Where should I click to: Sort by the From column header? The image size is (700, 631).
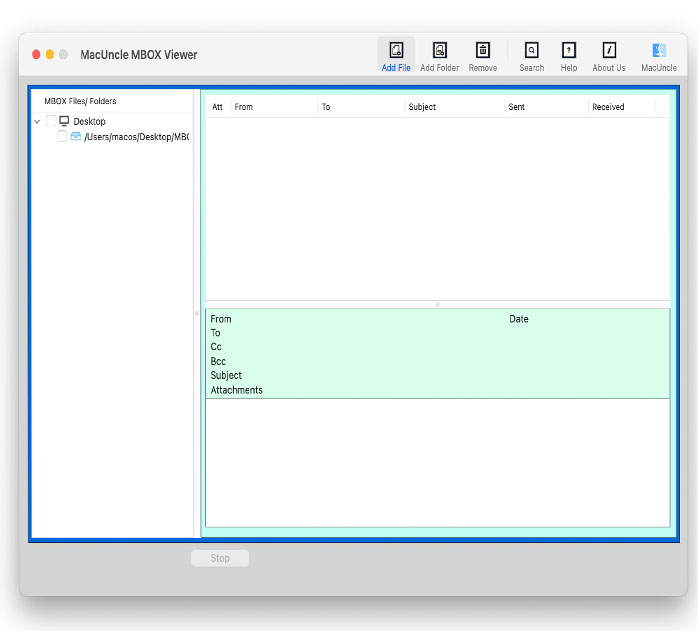coord(244,107)
